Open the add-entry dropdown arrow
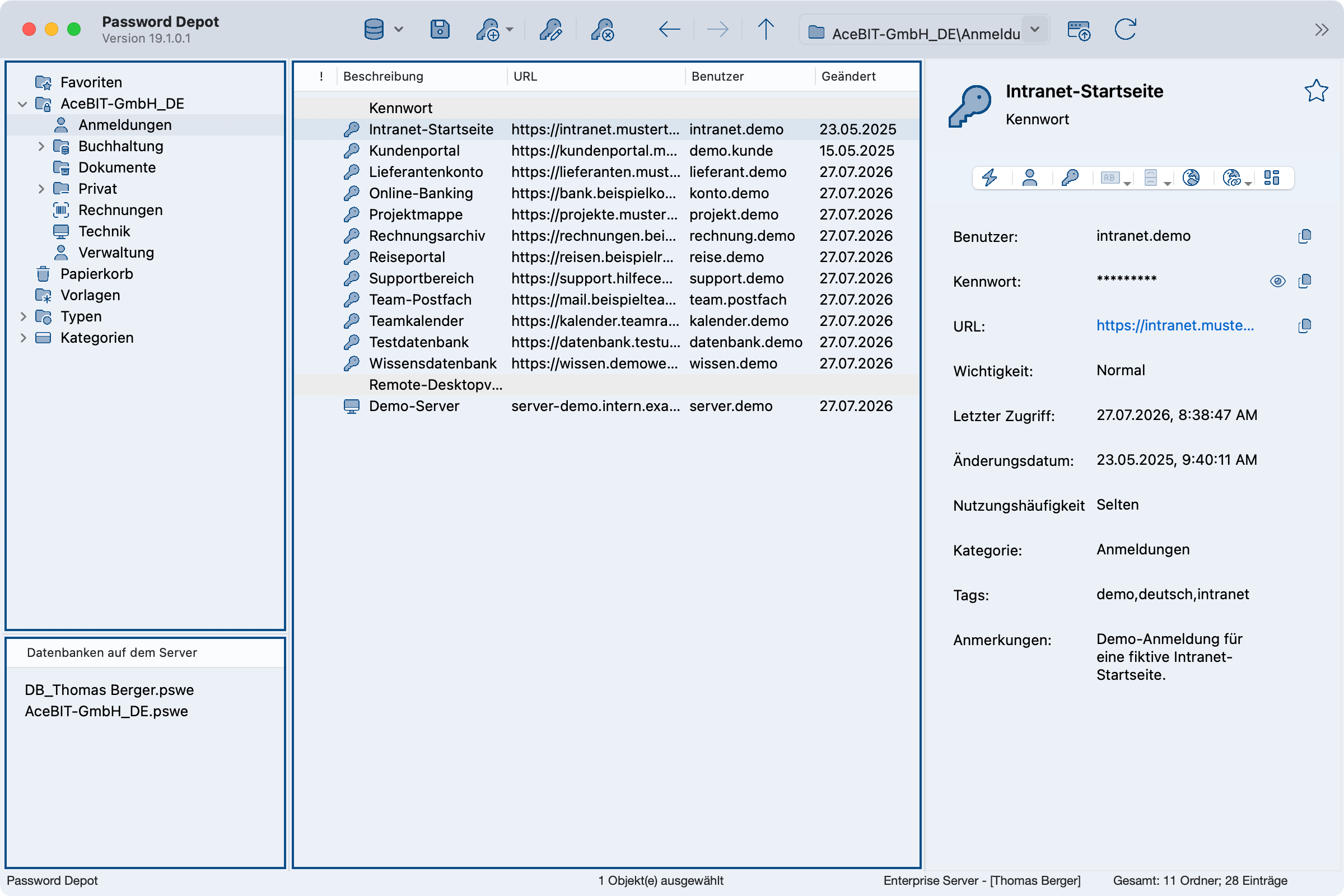Screen dimensions: 1344x896 pos(510,30)
